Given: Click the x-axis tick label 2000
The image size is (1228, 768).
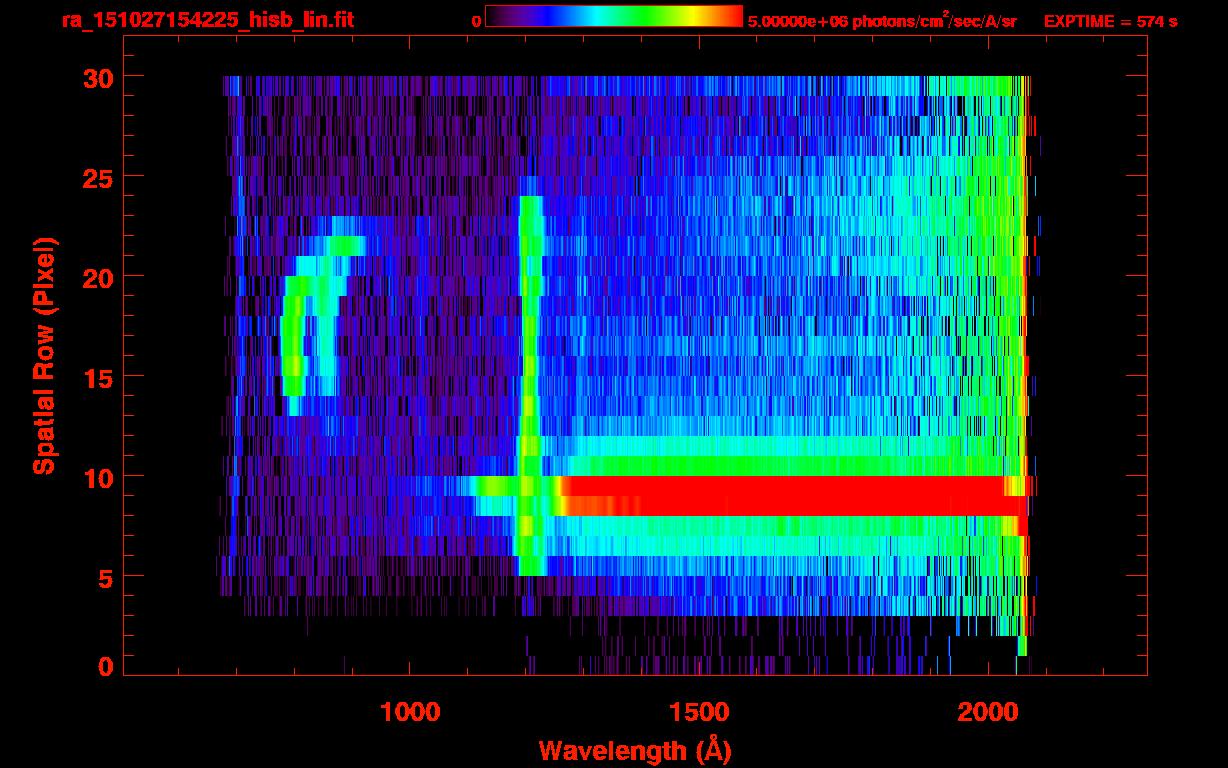Looking at the screenshot, I should tap(987, 711).
